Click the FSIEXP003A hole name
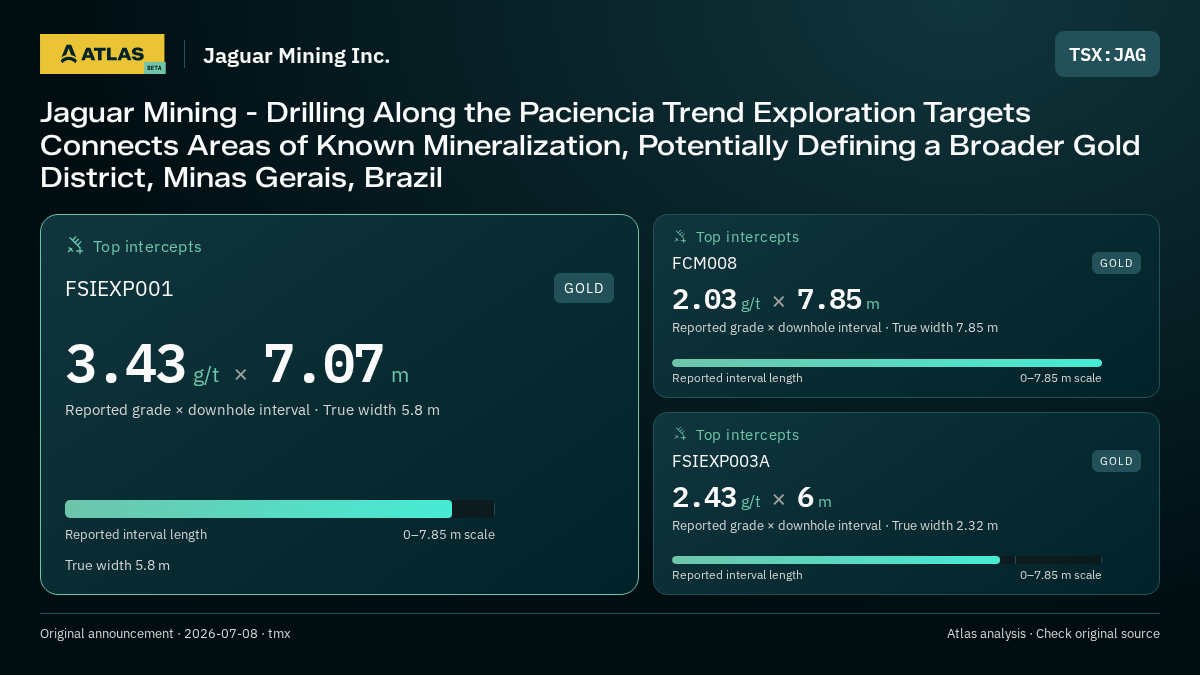1200x675 pixels. coord(721,461)
